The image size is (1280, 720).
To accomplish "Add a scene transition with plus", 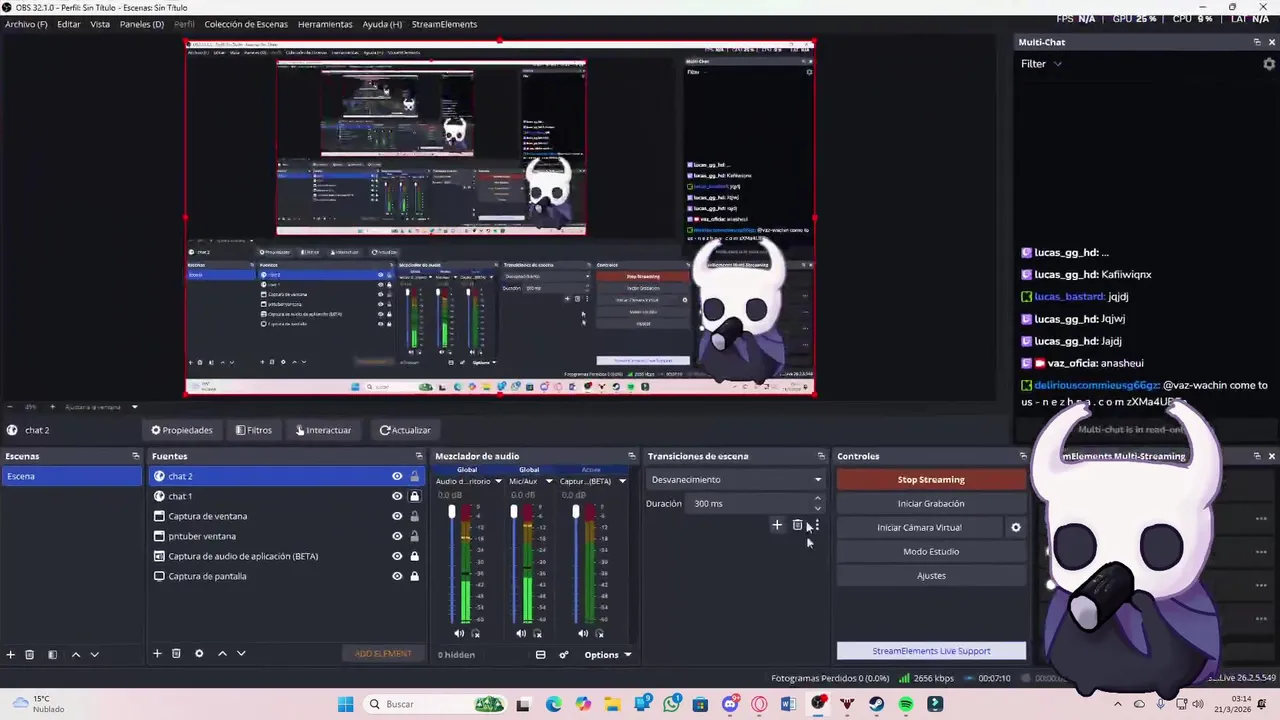I will 777,525.
